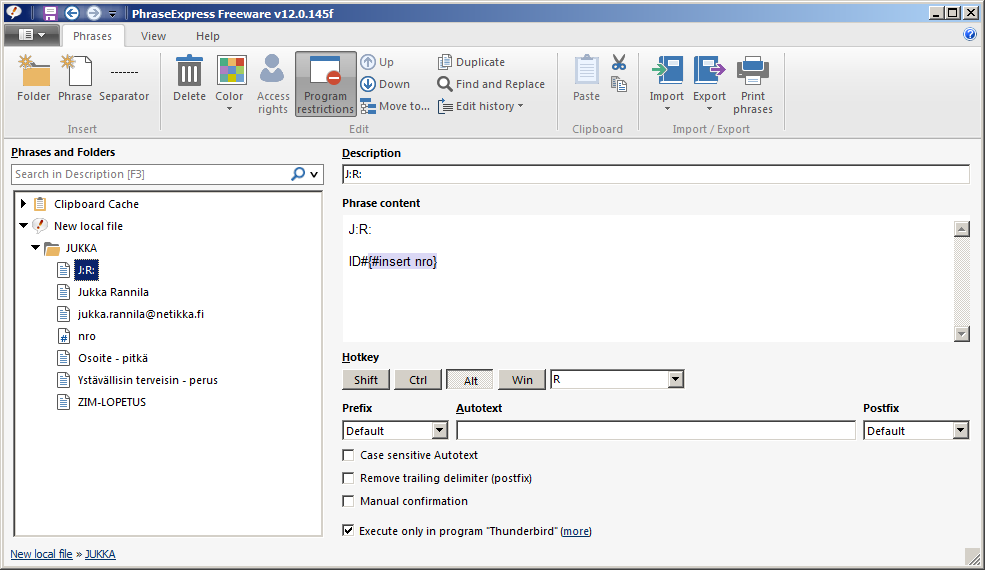Click the search magnifier icon
This screenshot has height=570, width=985.
pos(298,174)
